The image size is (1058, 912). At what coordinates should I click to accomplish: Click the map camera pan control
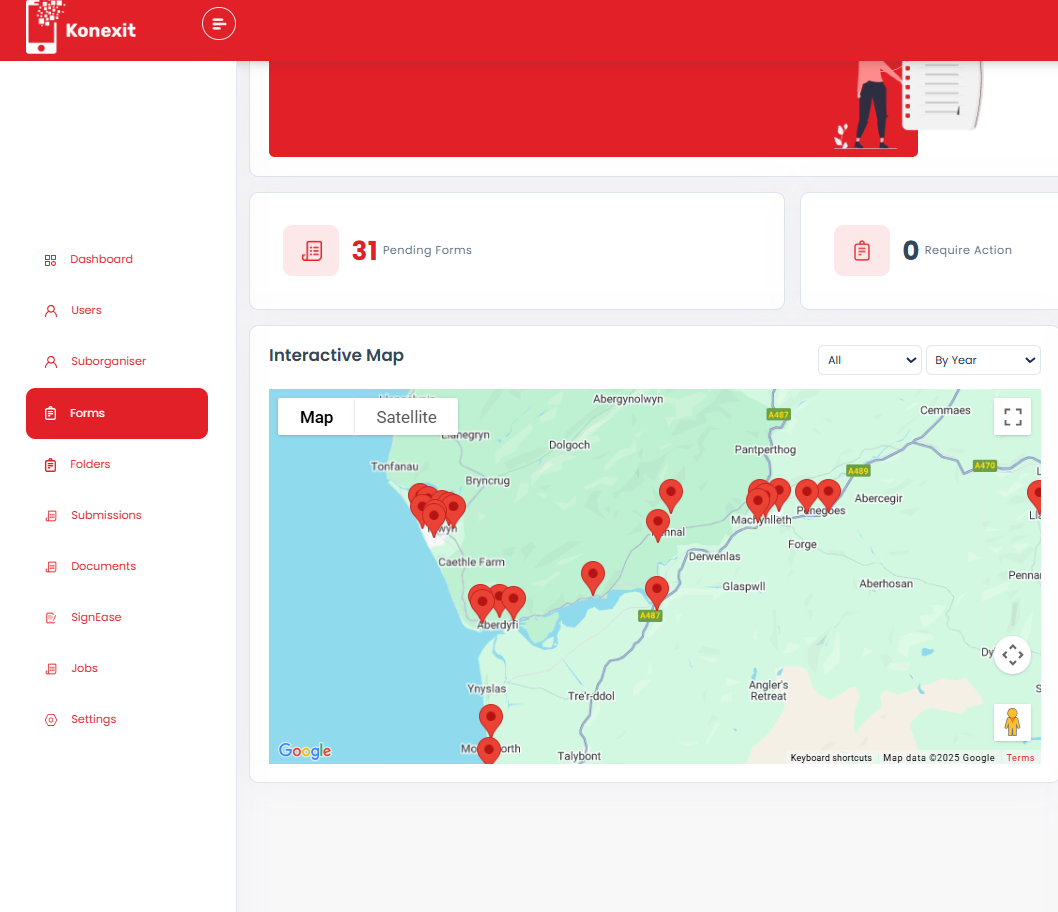point(1012,655)
